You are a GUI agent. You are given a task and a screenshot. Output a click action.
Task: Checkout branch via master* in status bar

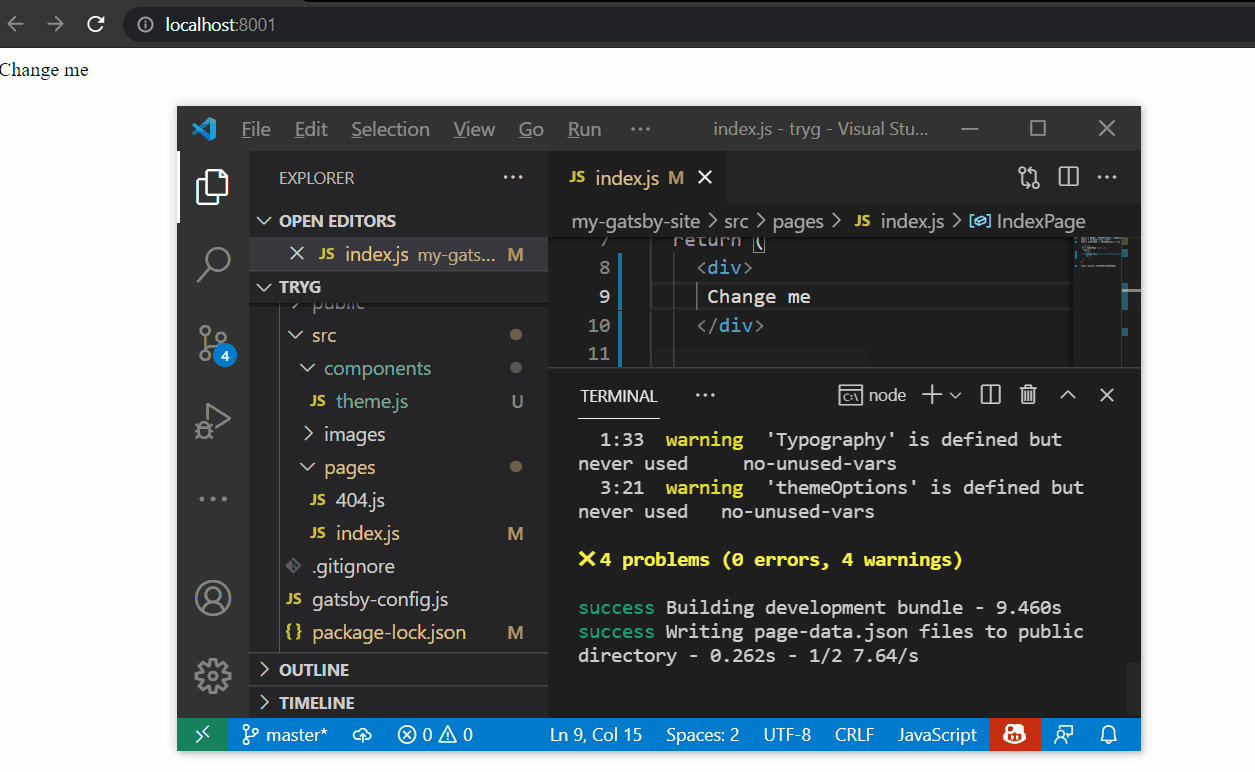(x=285, y=734)
